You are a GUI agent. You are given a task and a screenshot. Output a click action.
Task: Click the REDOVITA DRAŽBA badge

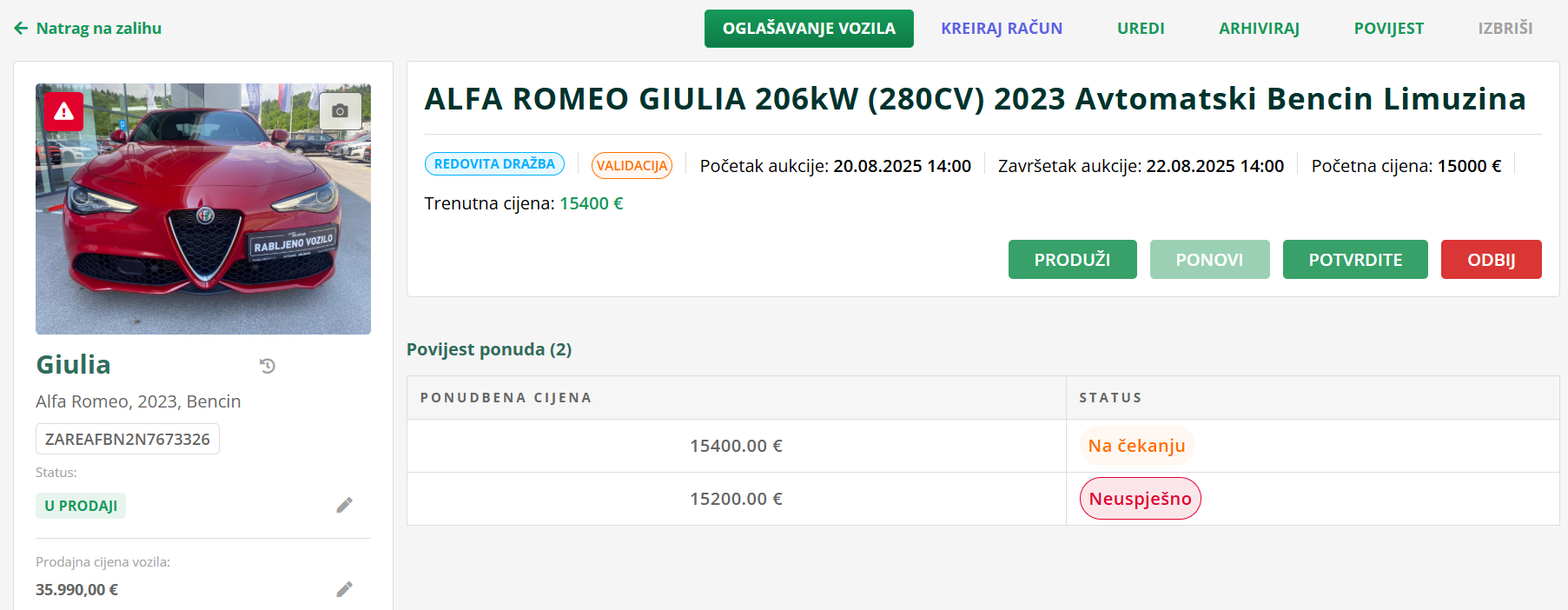(494, 164)
